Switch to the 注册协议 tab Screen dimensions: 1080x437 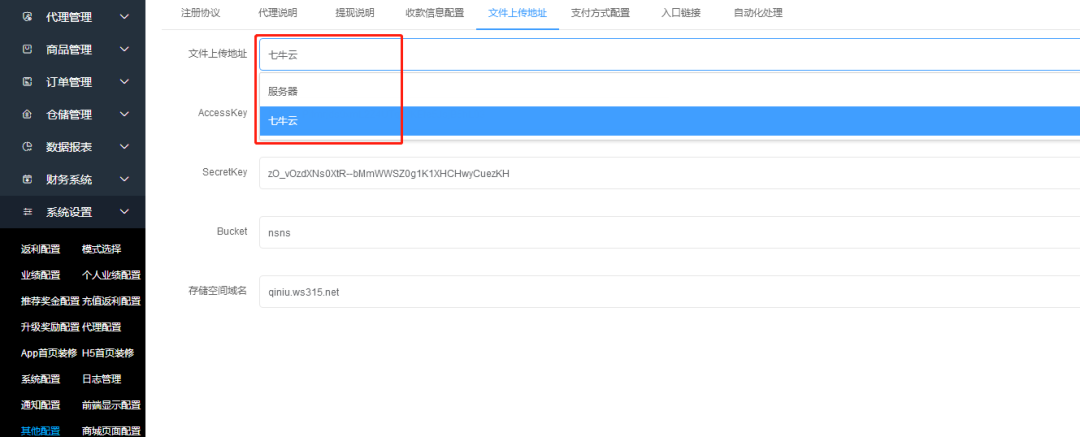tap(200, 12)
